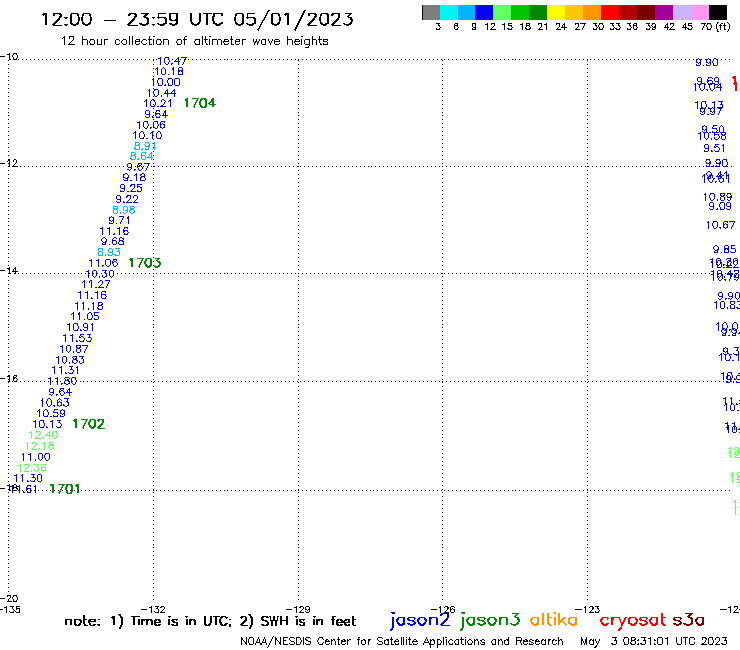
Task: Click the right-track value 9.85
Action: (x=724, y=249)
